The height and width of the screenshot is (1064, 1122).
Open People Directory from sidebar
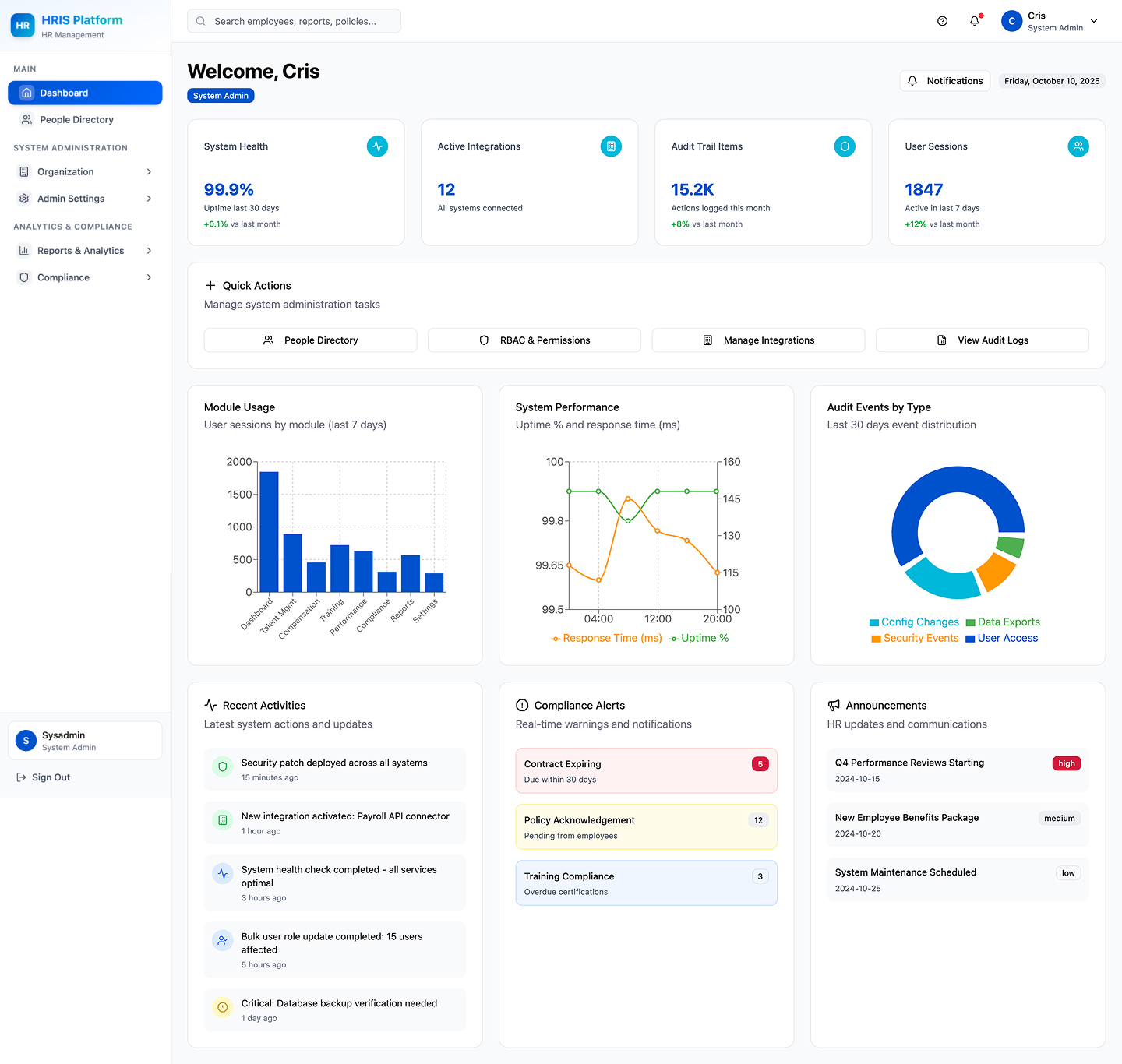76,120
